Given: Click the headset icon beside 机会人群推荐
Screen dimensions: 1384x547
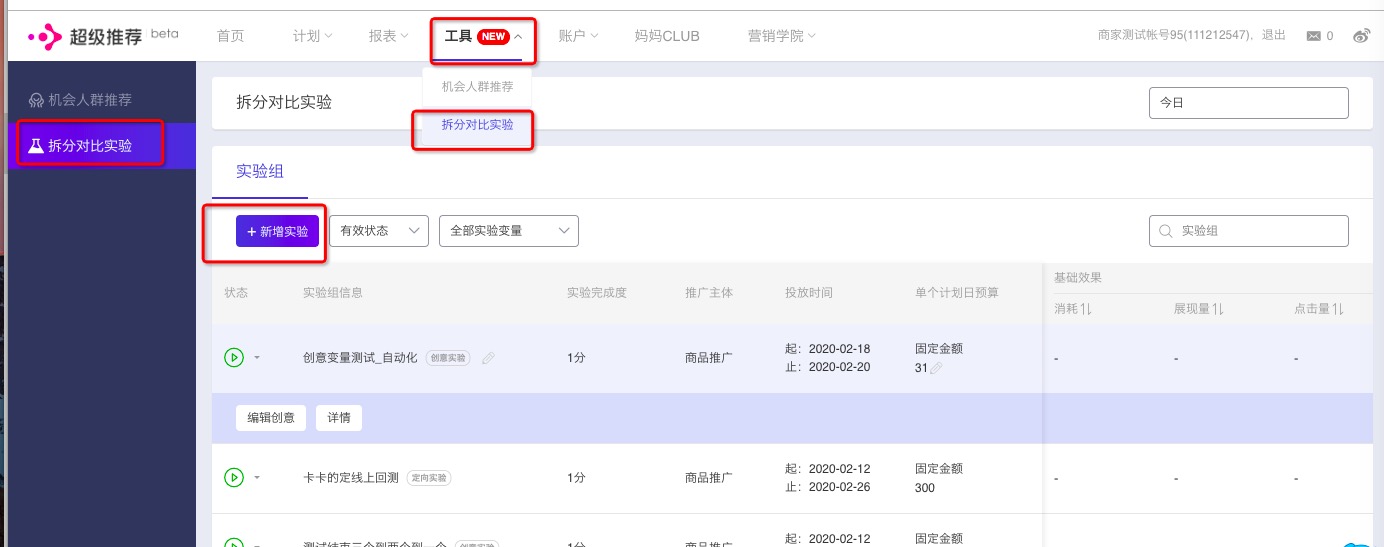Looking at the screenshot, I should tap(36, 100).
